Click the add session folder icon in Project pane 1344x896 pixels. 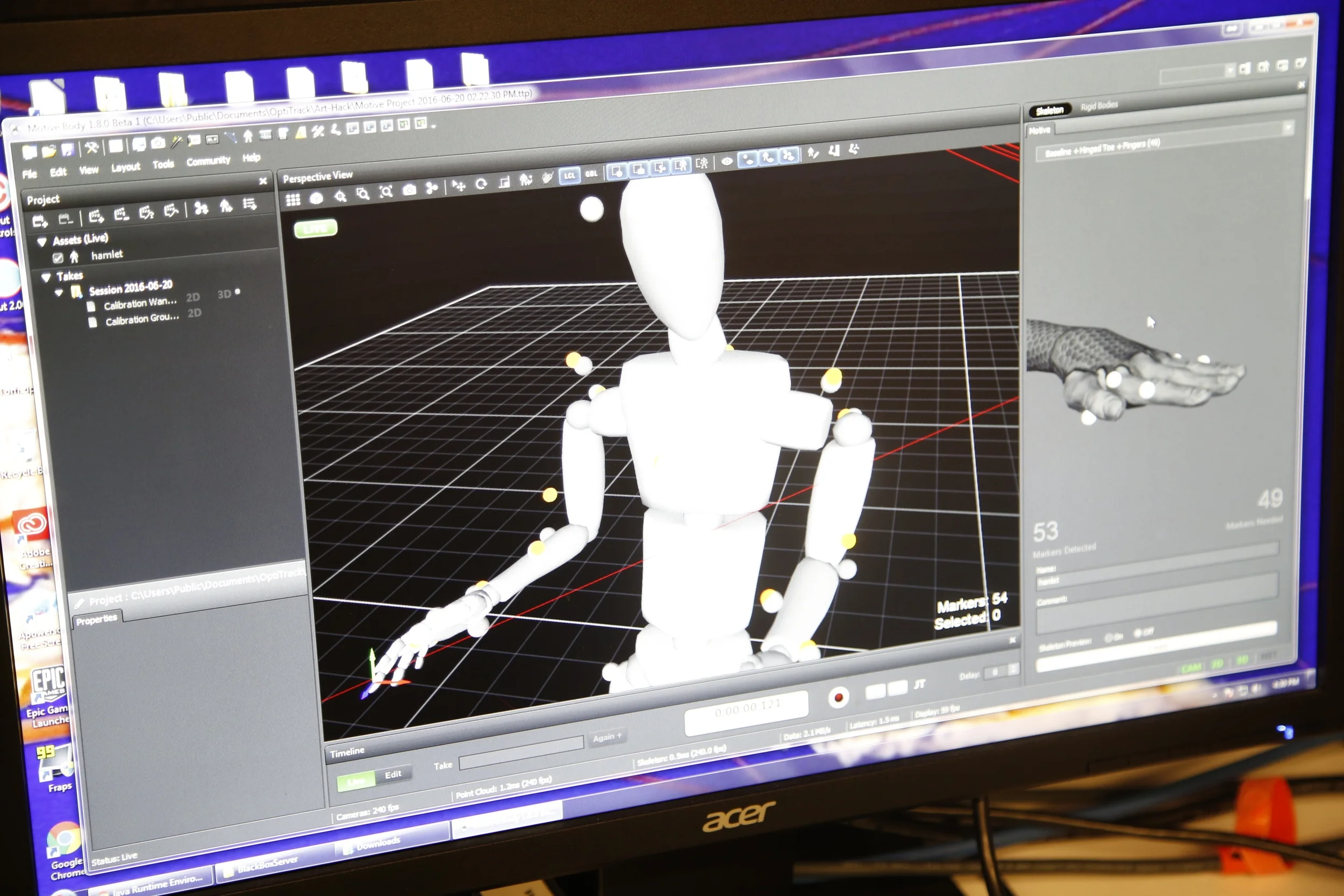pyautogui.click(x=39, y=220)
